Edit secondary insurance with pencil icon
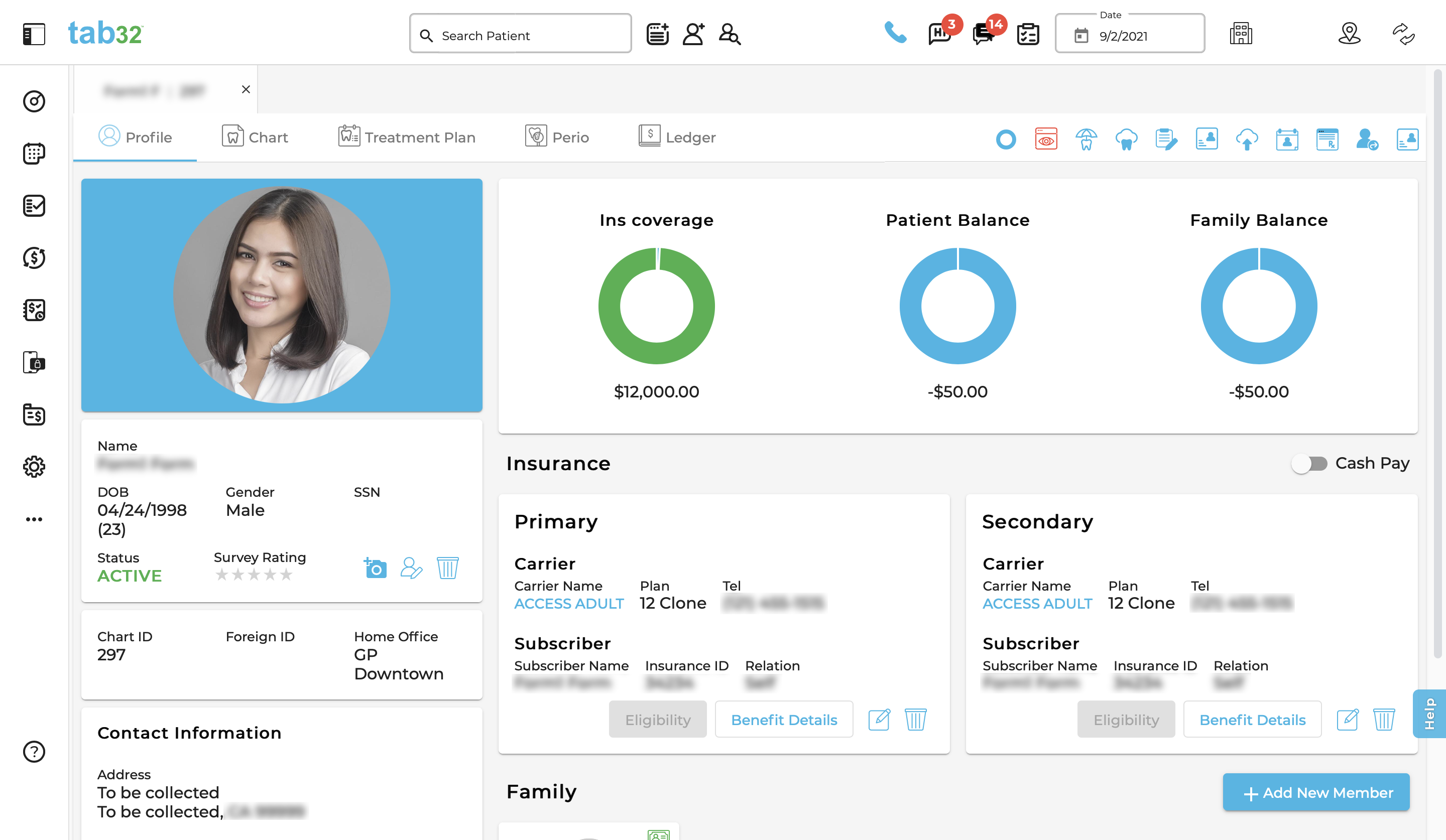The width and height of the screenshot is (1446, 840). [x=1347, y=719]
